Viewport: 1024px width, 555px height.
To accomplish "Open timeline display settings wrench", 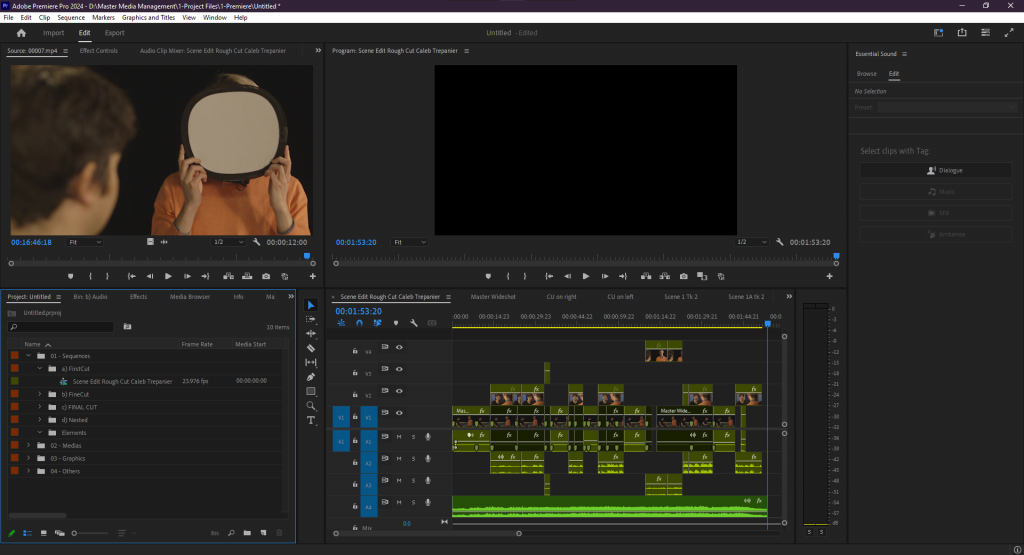I will pos(413,323).
